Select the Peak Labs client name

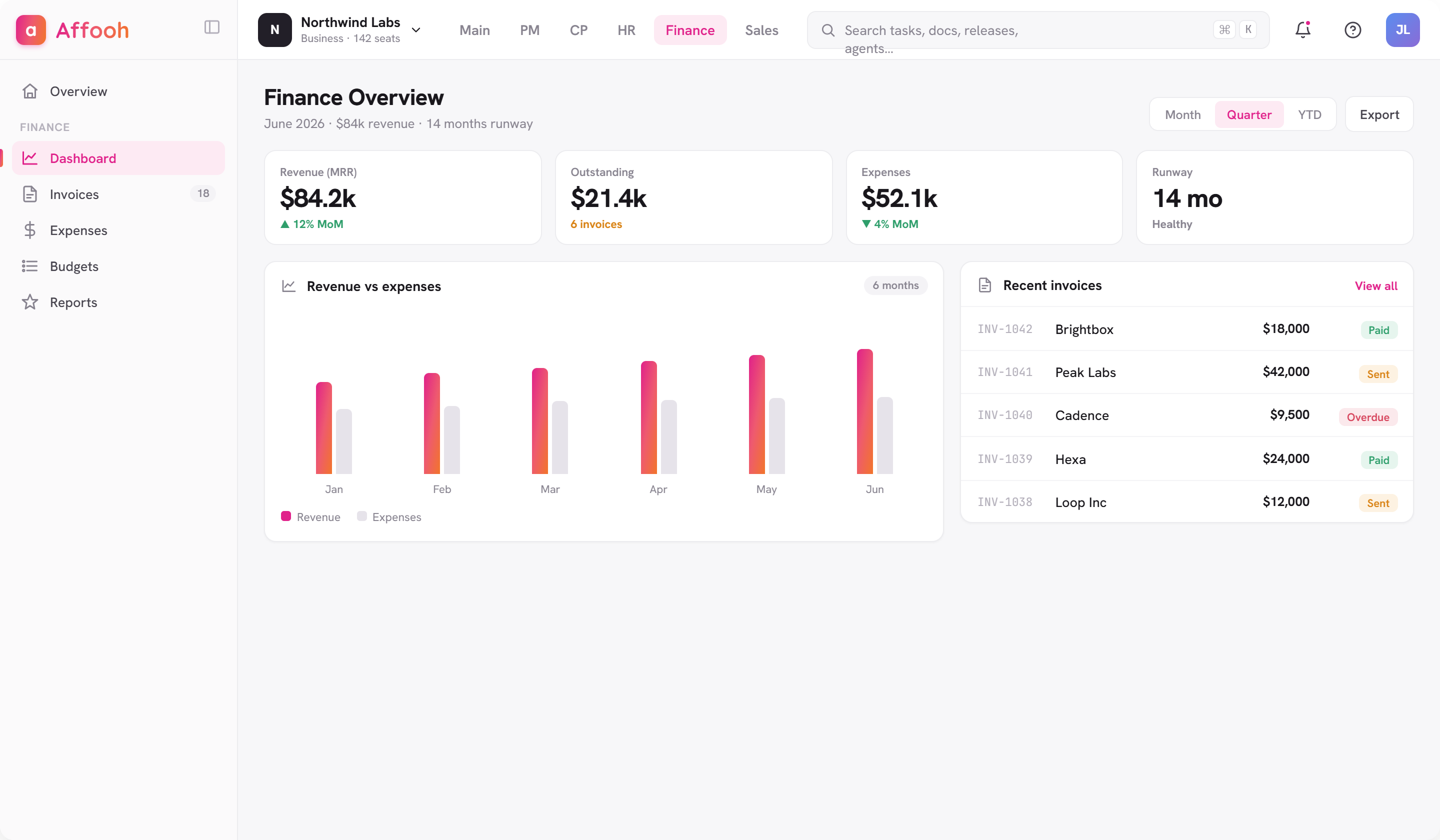click(1085, 372)
